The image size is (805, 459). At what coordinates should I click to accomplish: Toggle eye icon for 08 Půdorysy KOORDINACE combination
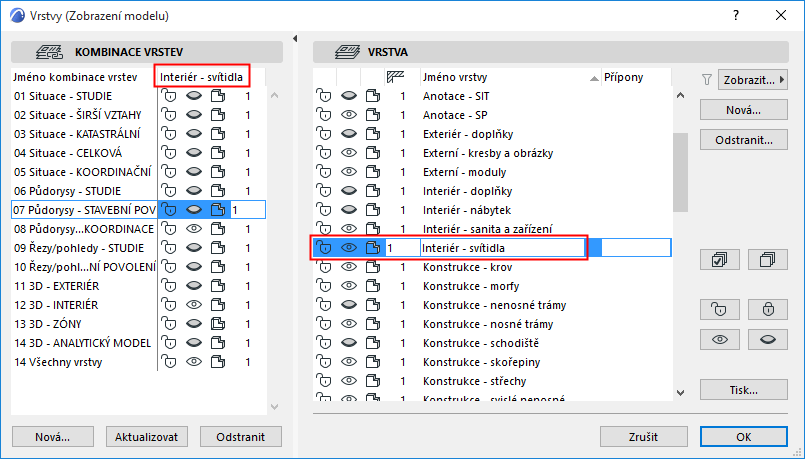point(194,229)
